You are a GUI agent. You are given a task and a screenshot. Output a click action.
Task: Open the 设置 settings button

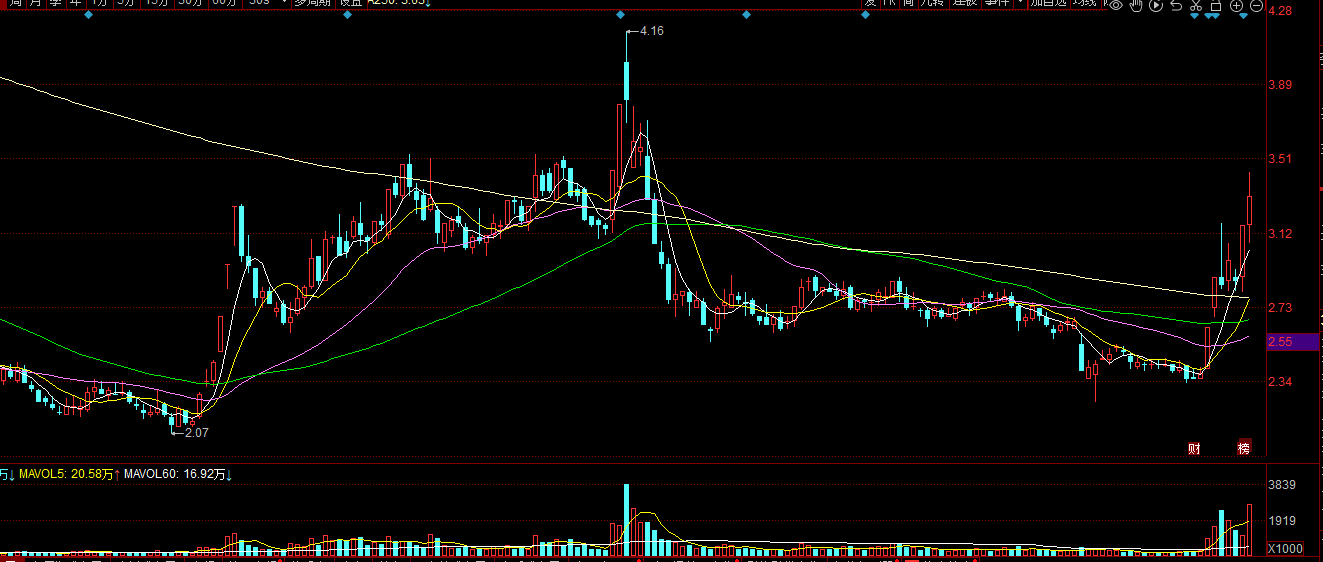[350, 4]
